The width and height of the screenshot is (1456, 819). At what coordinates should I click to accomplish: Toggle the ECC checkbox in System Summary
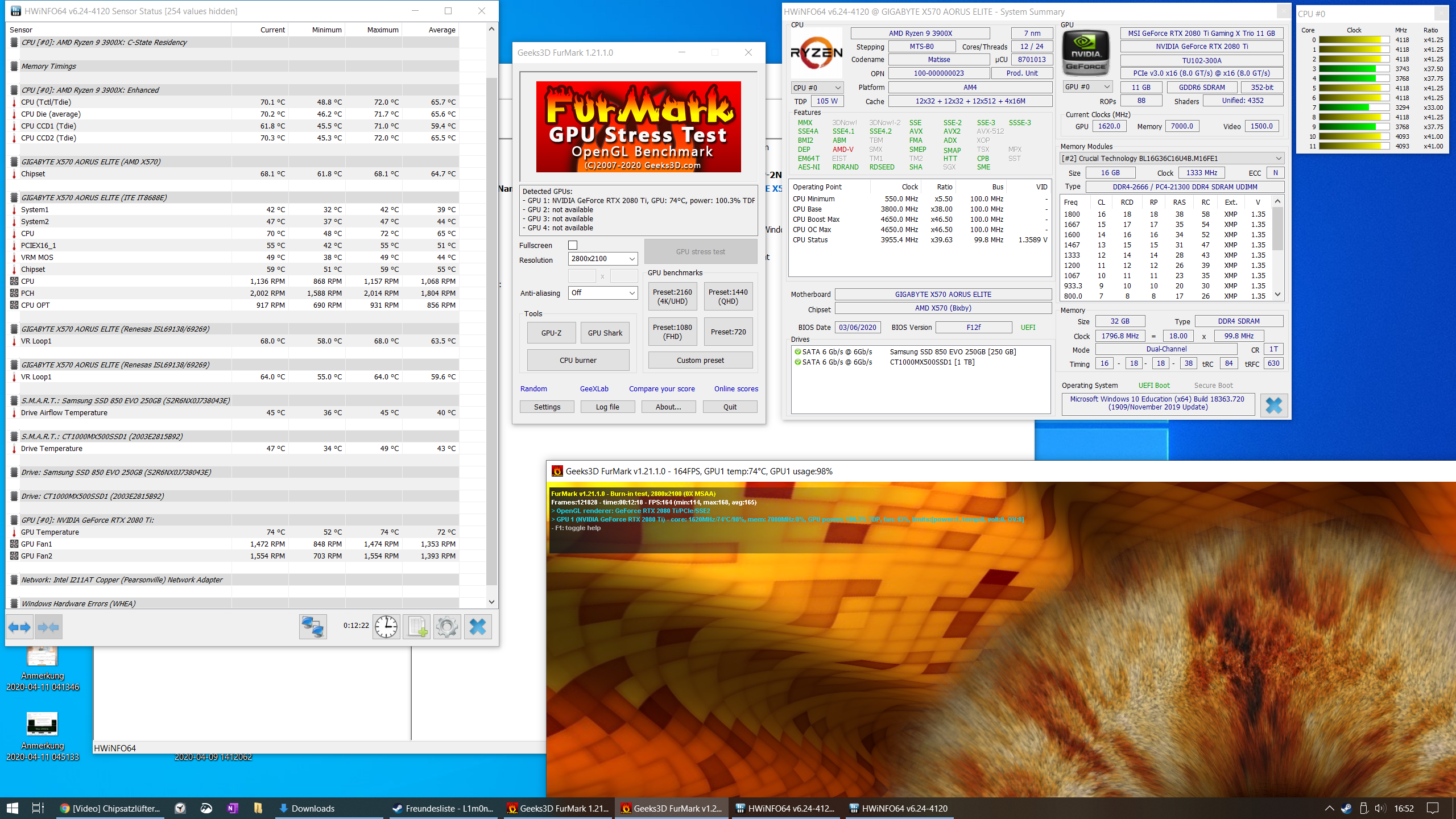(x=1275, y=172)
